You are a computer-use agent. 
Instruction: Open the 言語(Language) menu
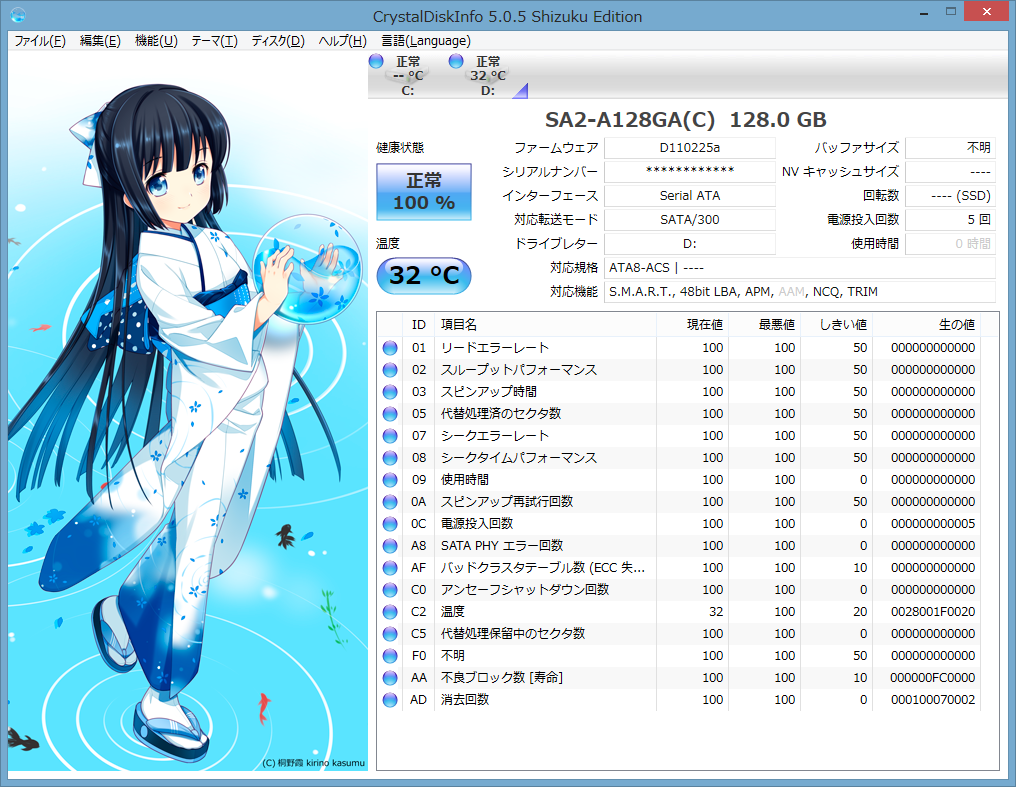tap(426, 41)
